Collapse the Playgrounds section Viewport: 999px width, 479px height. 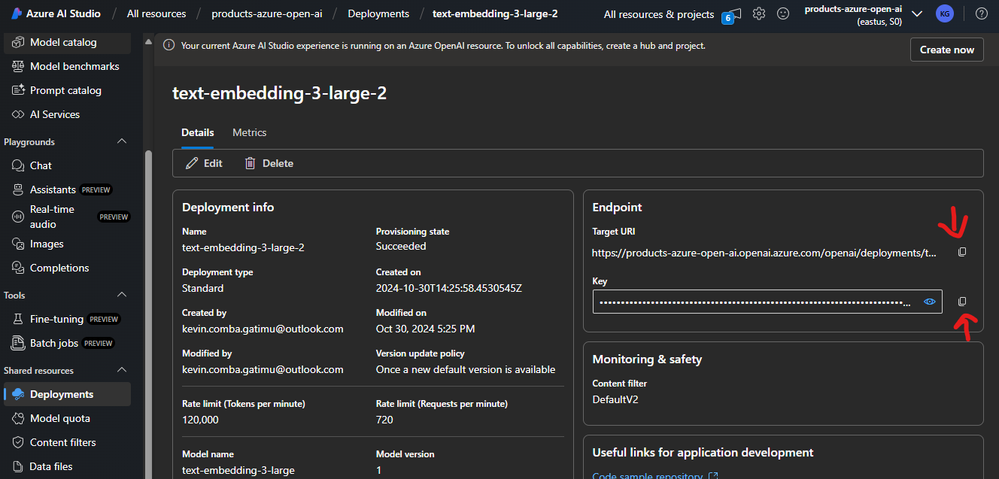pos(122,141)
